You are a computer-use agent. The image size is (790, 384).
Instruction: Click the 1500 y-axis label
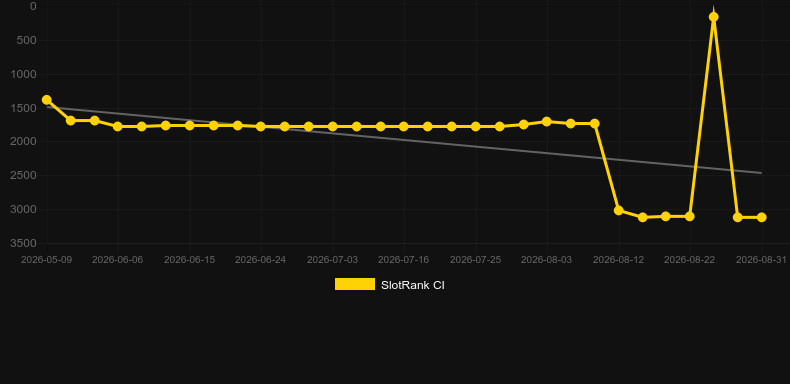click(x=24, y=108)
